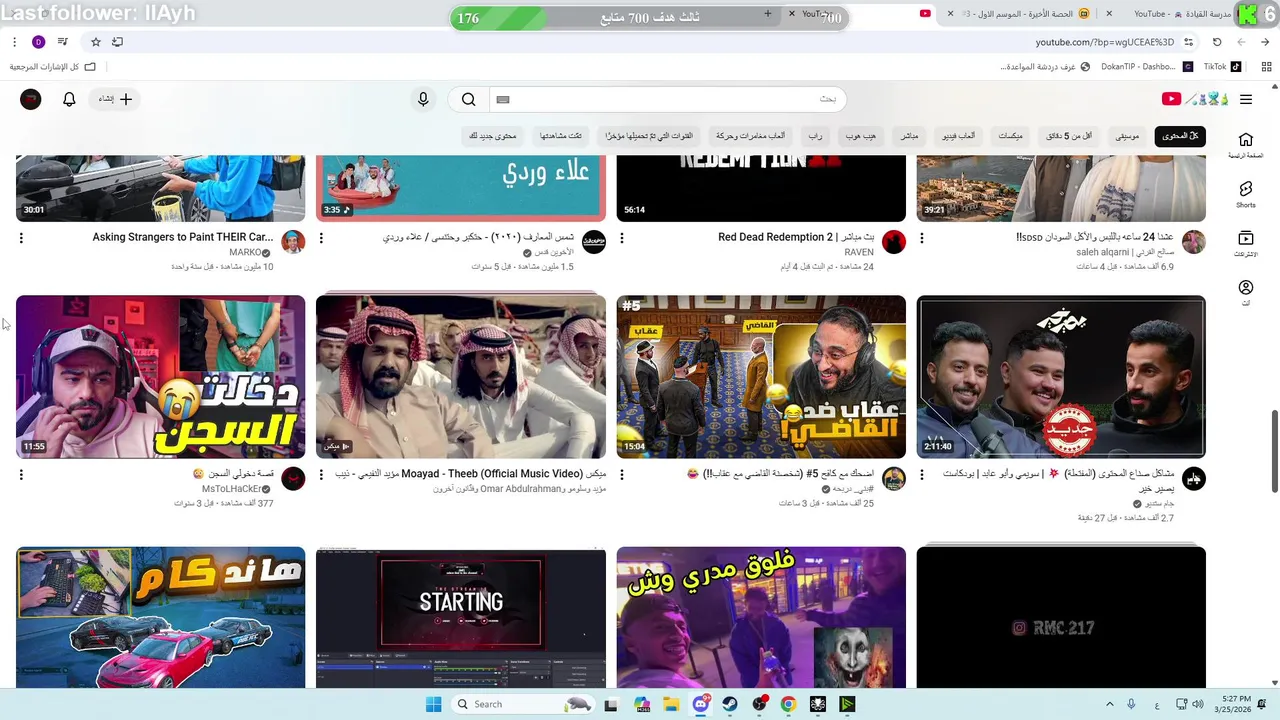Viewport: 1280px width, 720px height.
Task: Open the all bookmarks folder
Action: coord(52,67)
